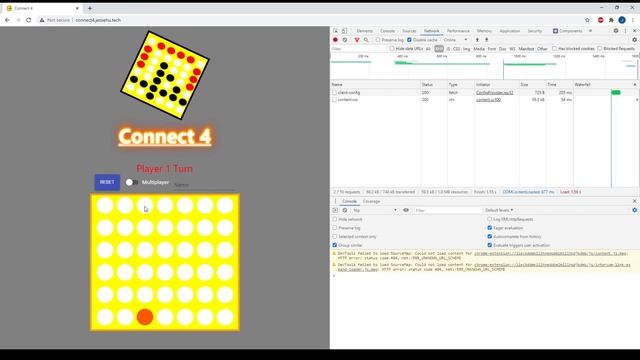Image resolution: width=640 pixels, height=360 pixels.
Task: Click the browser back arrow
Action: click(7, 20)
